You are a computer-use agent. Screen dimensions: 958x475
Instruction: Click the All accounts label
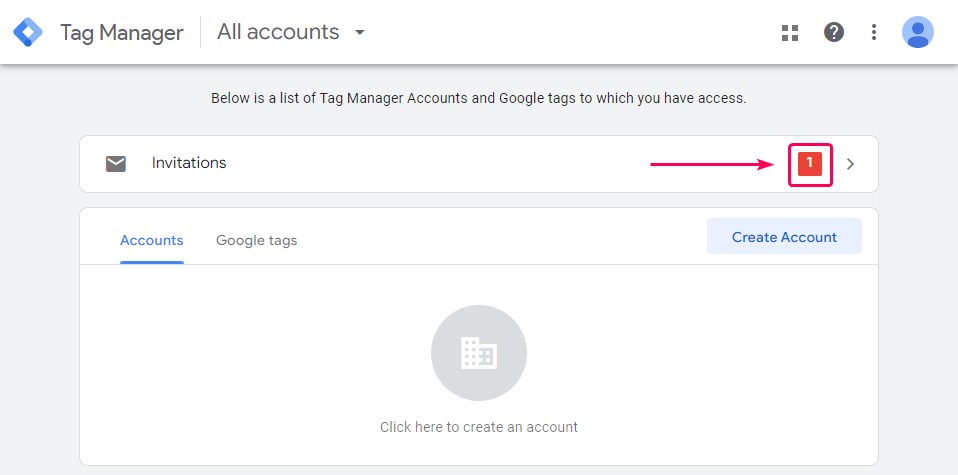click(x=278, y=32)
